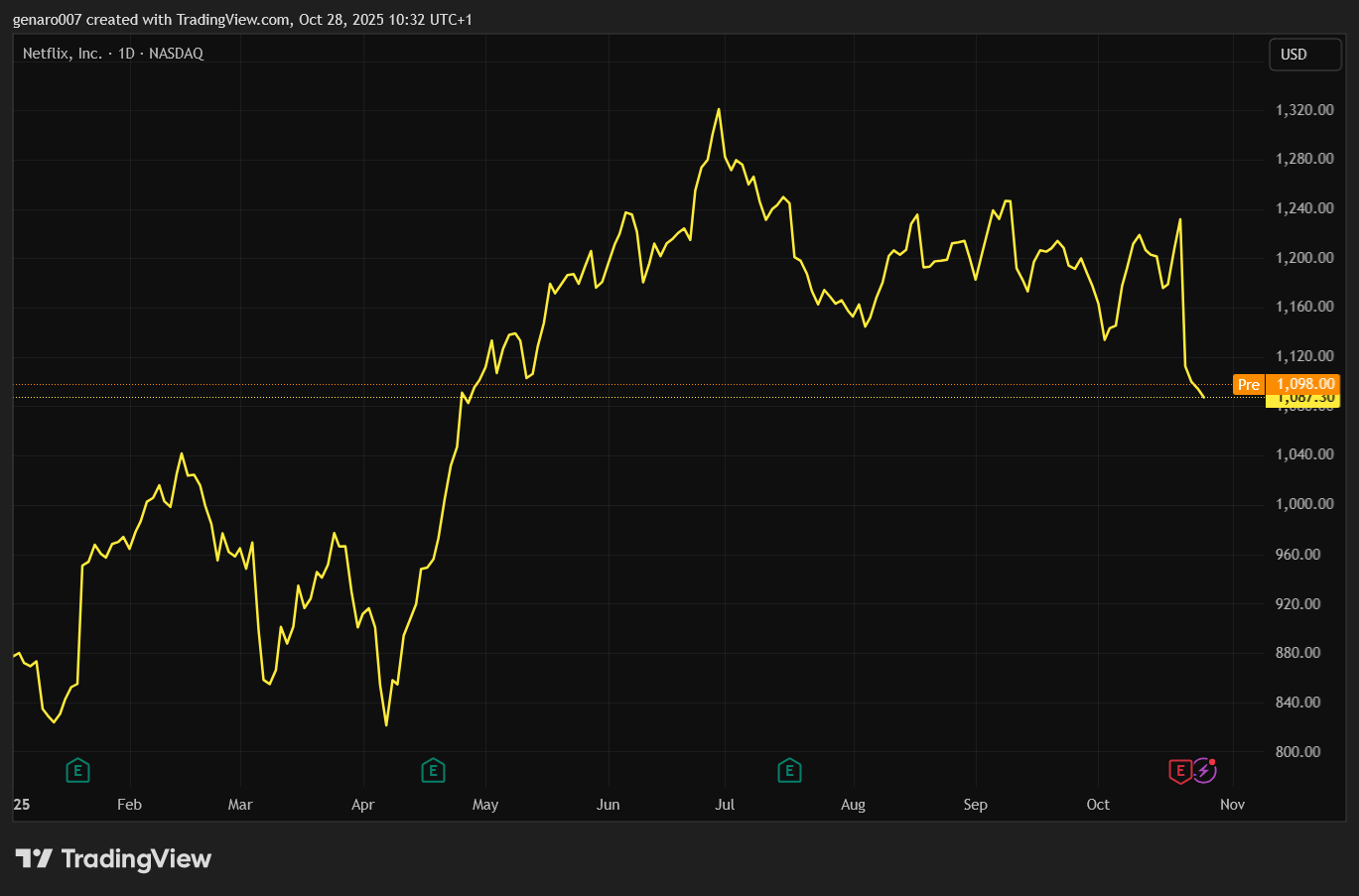
Task: Open the purple lightning event marker
Action: [x=1204, y=770]
